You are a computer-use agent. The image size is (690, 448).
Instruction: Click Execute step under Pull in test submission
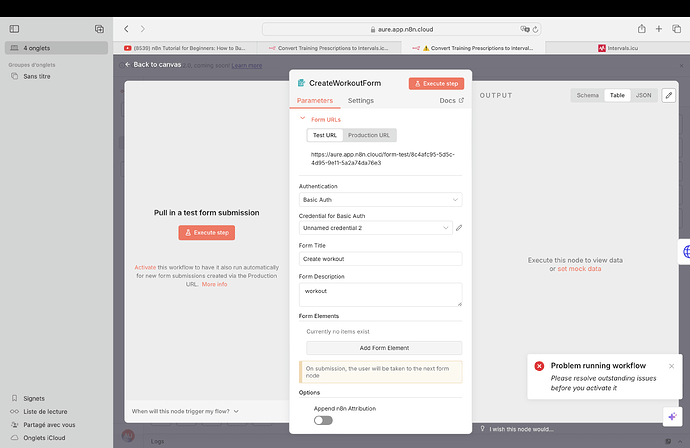pos(206,232)
